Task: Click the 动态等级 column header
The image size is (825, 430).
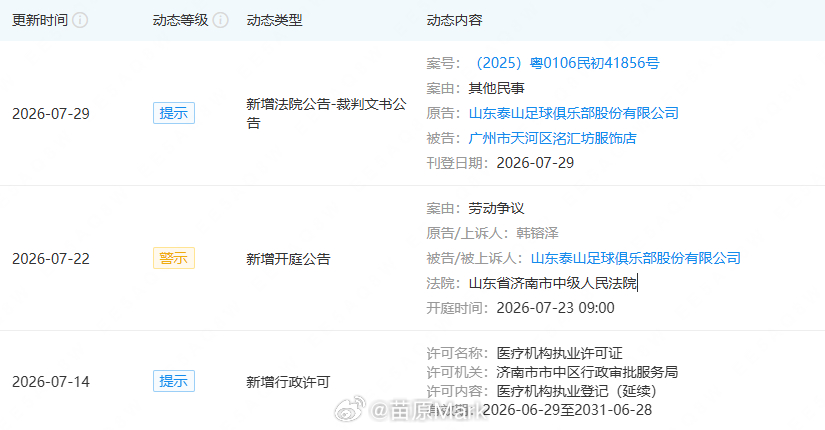Action: coord(180,21)
